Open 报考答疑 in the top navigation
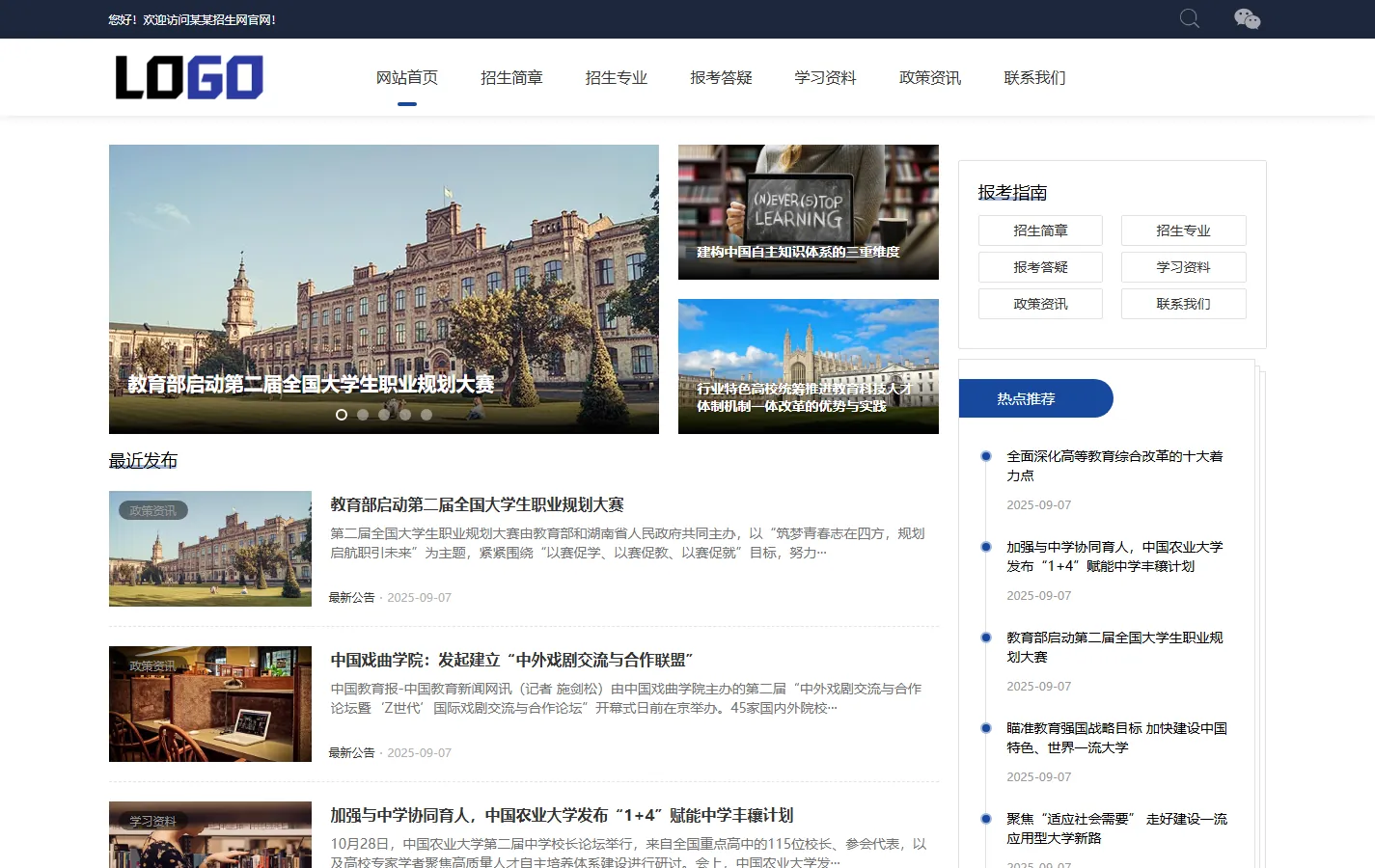The height and width of the screenshot is (868, 1375). 721,77
